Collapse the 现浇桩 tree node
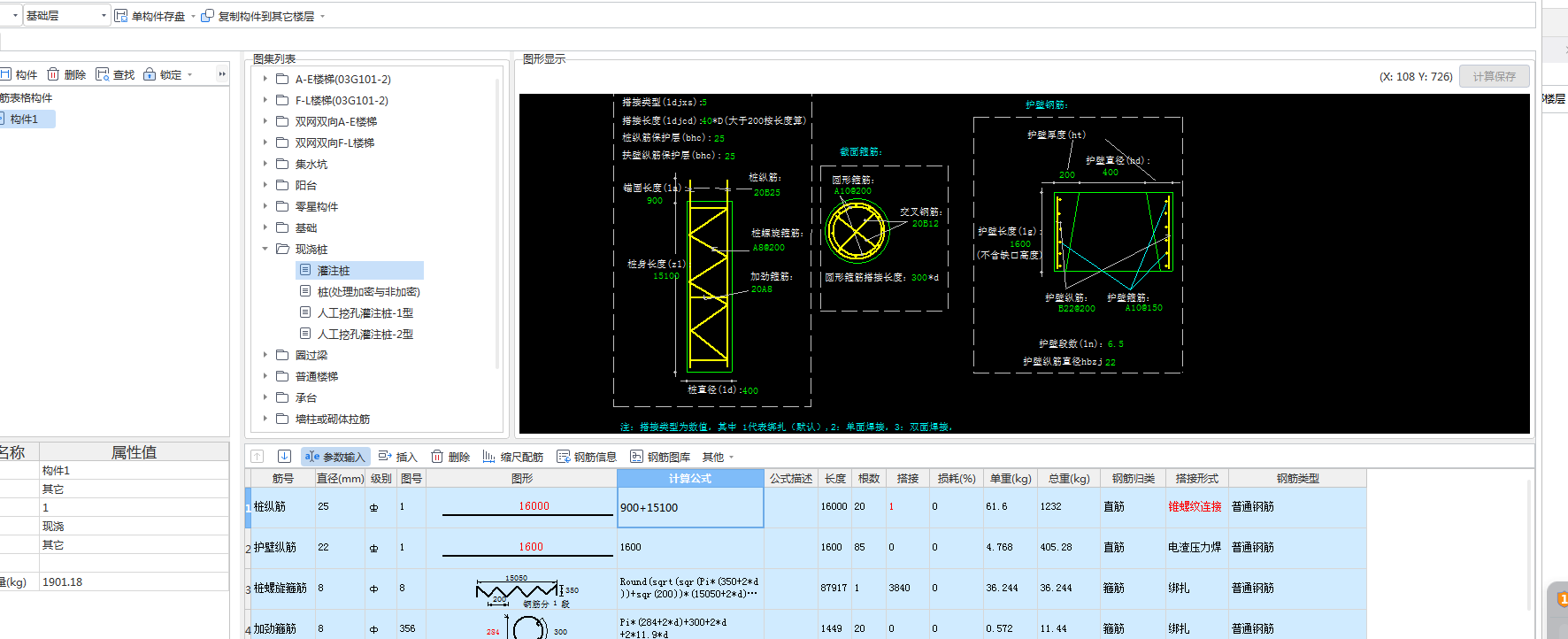1568x639 pixels. (265, 250)
